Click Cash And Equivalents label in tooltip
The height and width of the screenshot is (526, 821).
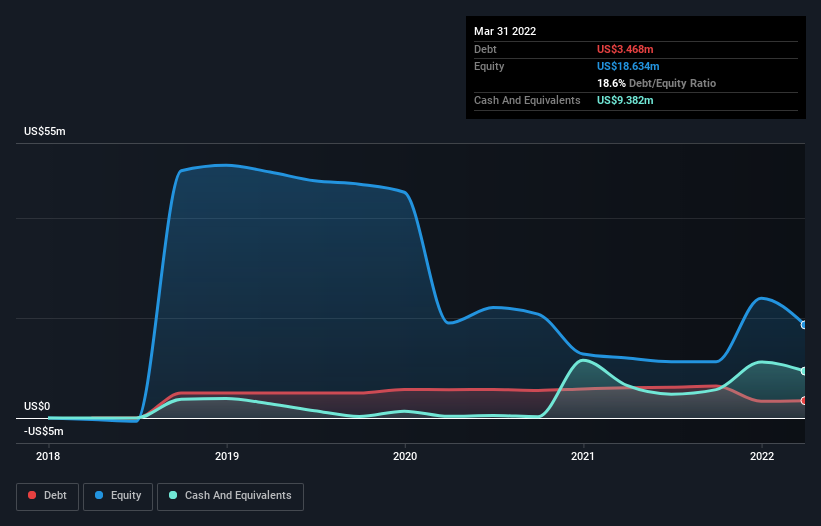pos(527,100)
